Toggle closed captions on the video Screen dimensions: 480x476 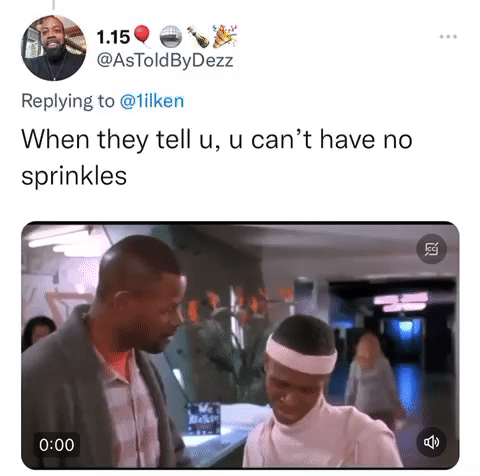click(x=432, y=249)
